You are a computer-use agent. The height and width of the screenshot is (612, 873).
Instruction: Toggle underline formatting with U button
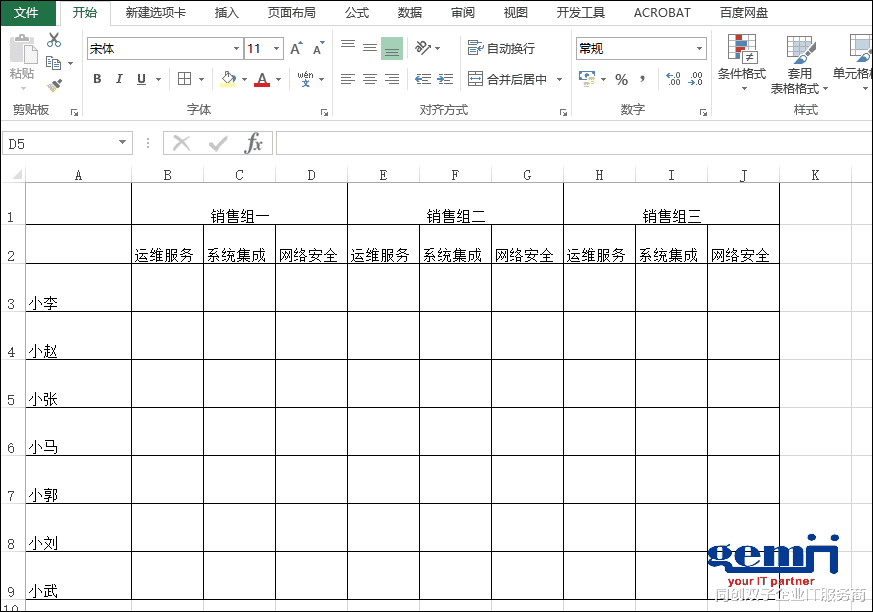pyautogui.click(x=140, y=78)
